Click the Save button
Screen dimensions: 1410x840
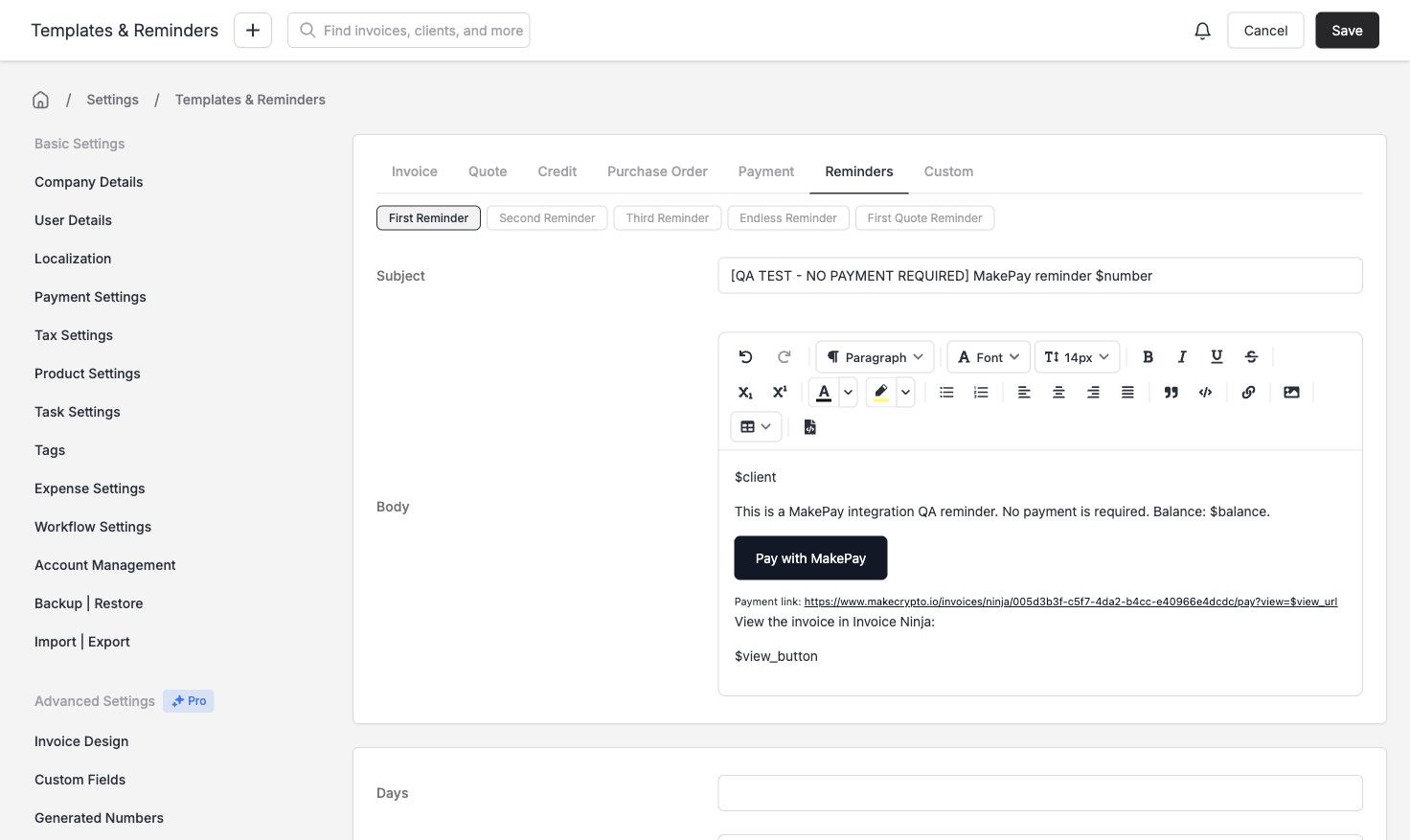pos(1347,31)
